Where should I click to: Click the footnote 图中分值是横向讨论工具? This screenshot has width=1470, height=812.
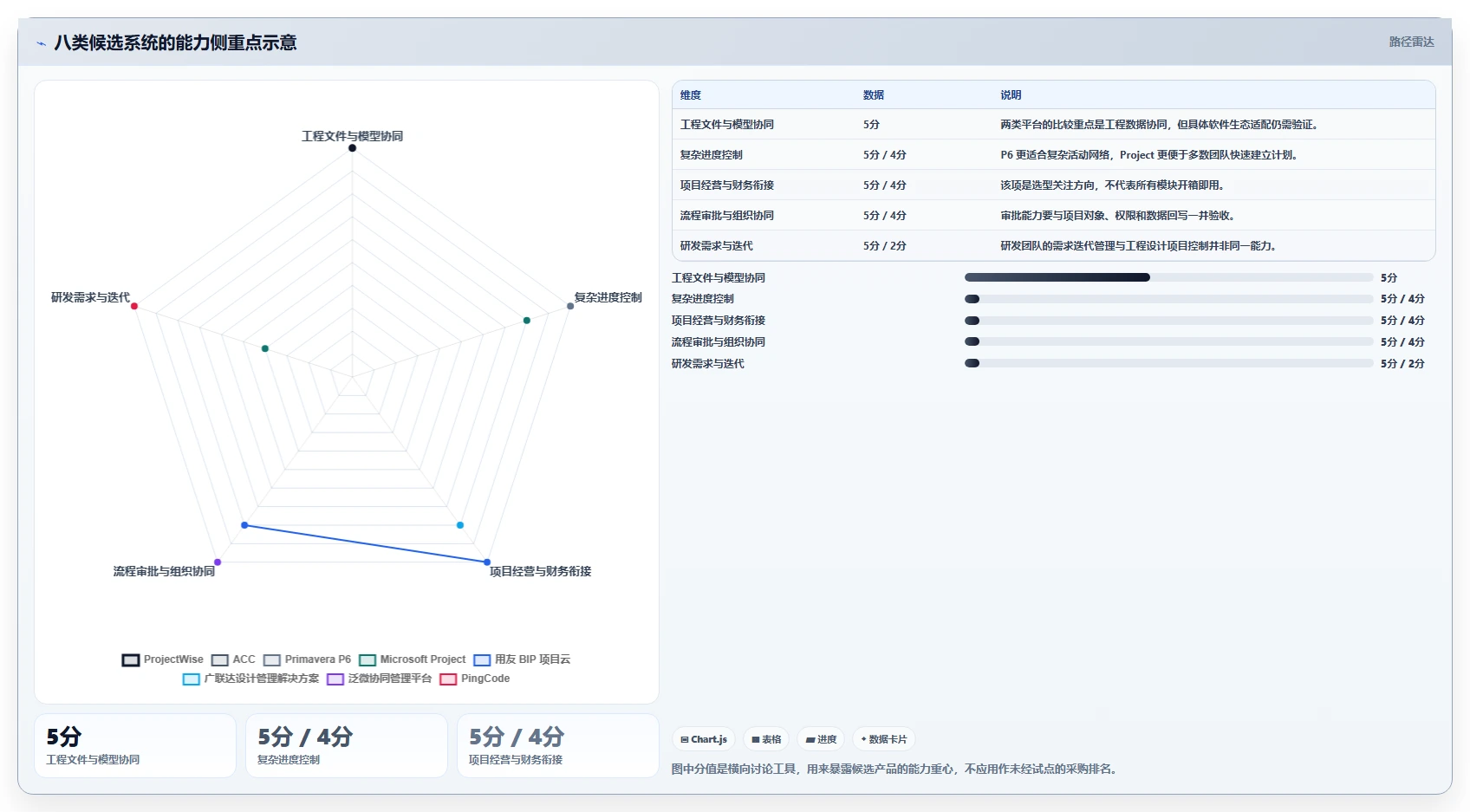(x=894, y=769)
